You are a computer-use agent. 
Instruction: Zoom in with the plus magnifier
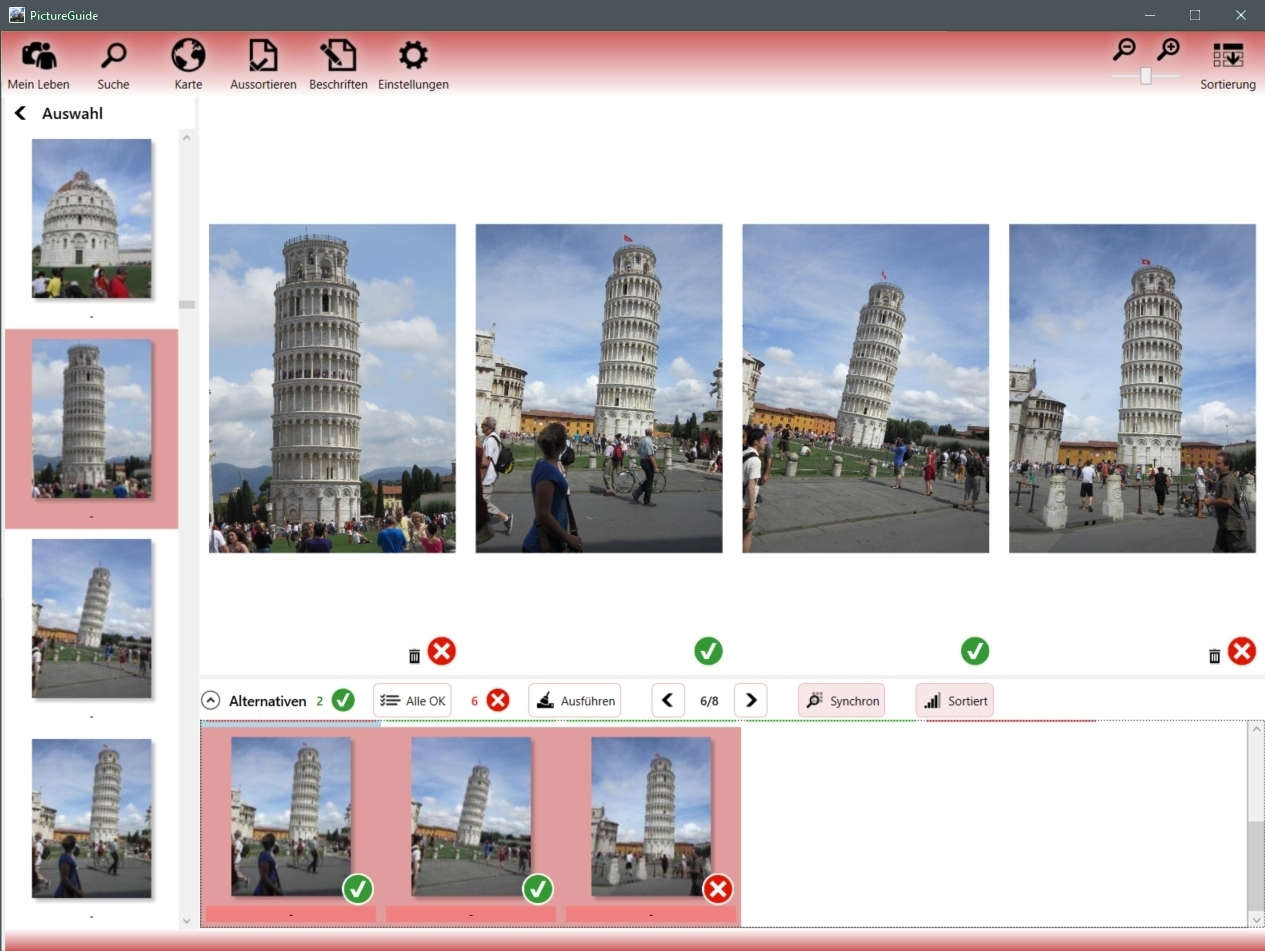(1168, 49)
